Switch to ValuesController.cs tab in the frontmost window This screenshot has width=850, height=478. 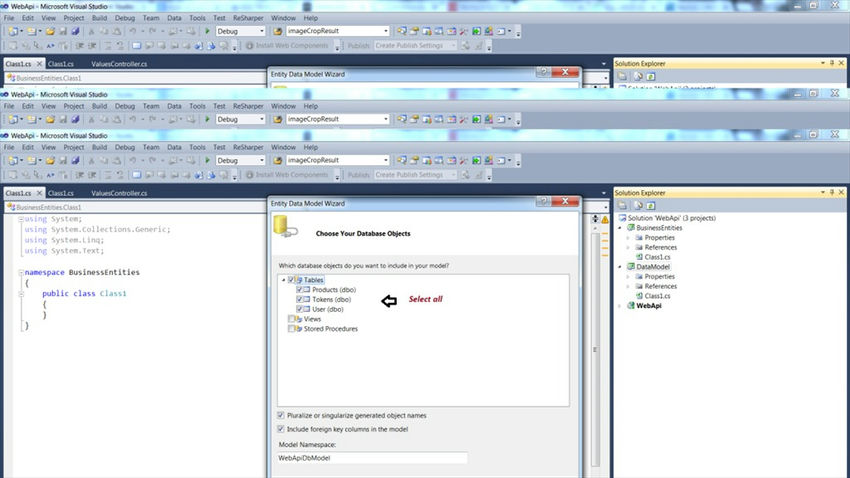119,193
